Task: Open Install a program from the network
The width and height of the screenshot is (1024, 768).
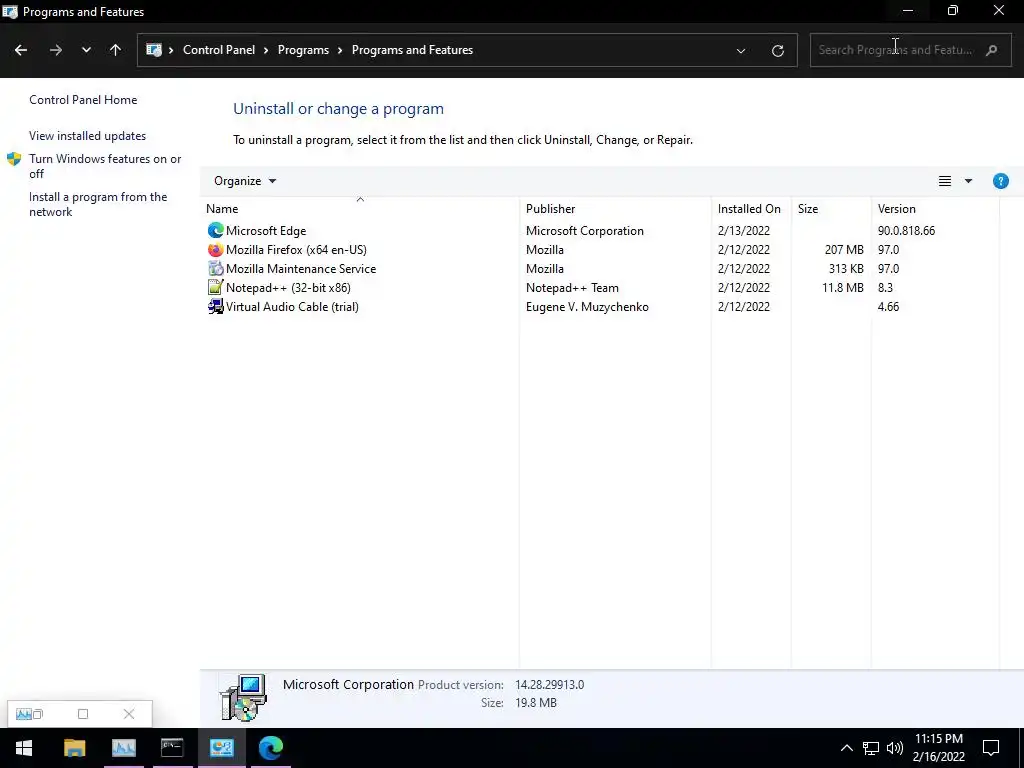Action: [98, 204]
